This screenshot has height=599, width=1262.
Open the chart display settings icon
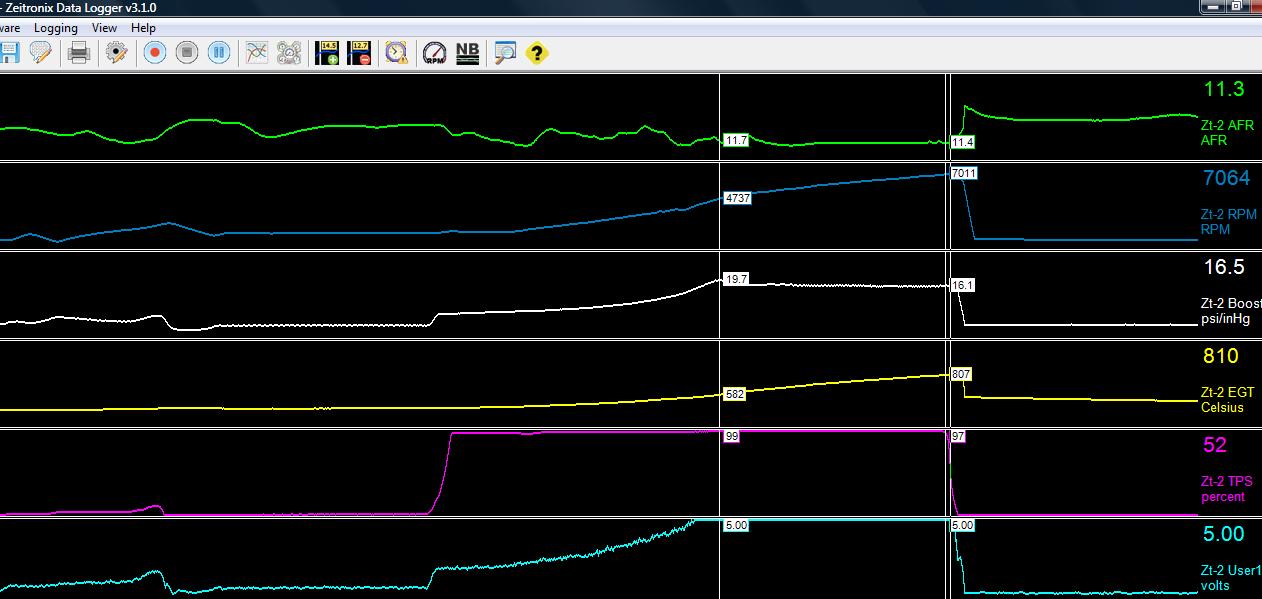(256, 53)
